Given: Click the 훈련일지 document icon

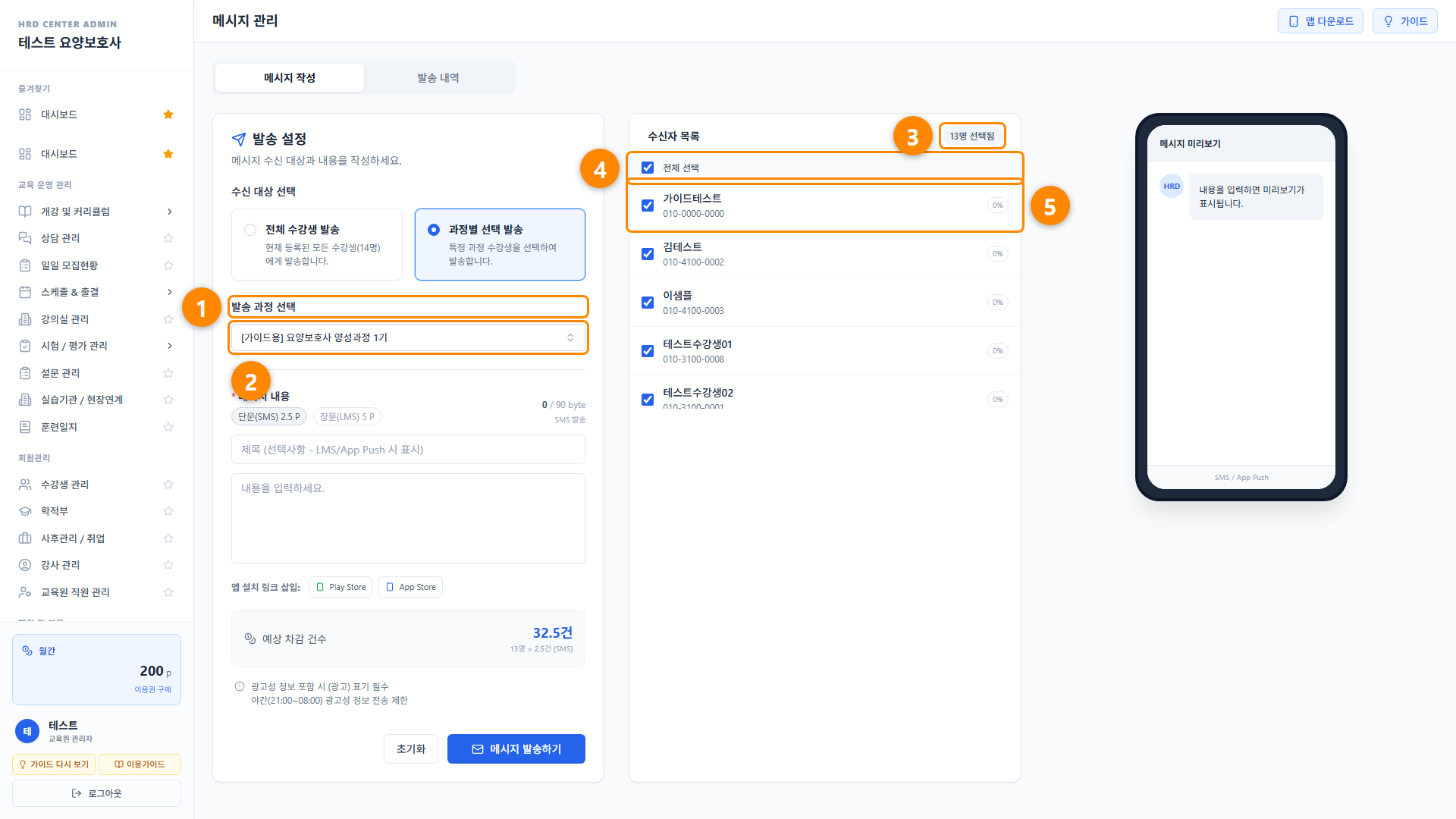Looking at the screenshot, I should [x=25, y=427].
